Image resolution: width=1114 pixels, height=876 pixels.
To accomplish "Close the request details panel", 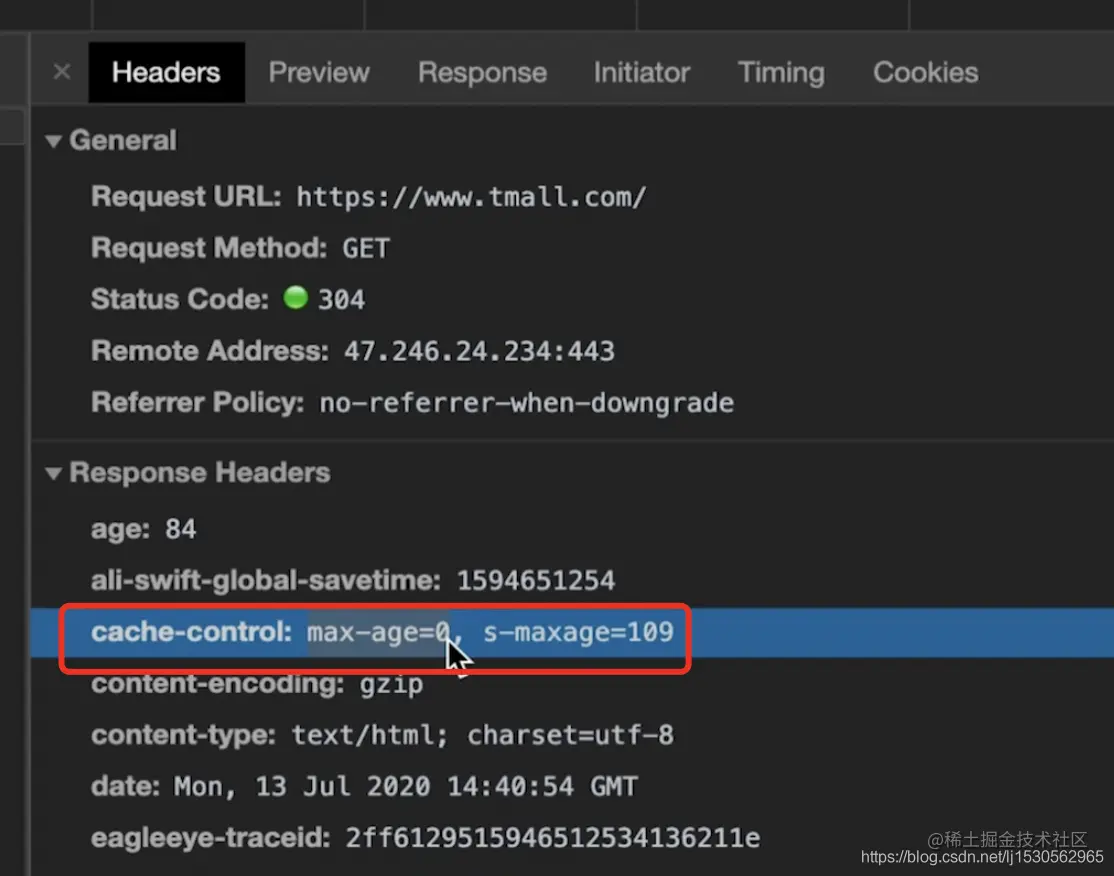I will click(x=62, y=72).
